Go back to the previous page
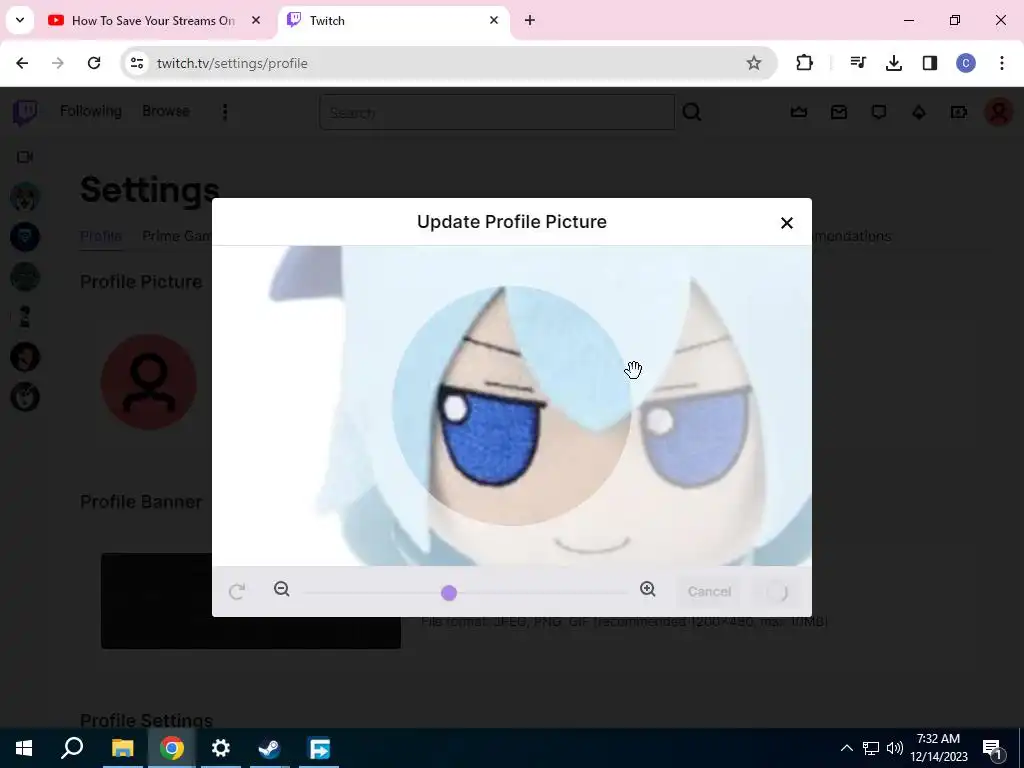Screen dimensions: 1024x768 22,63
